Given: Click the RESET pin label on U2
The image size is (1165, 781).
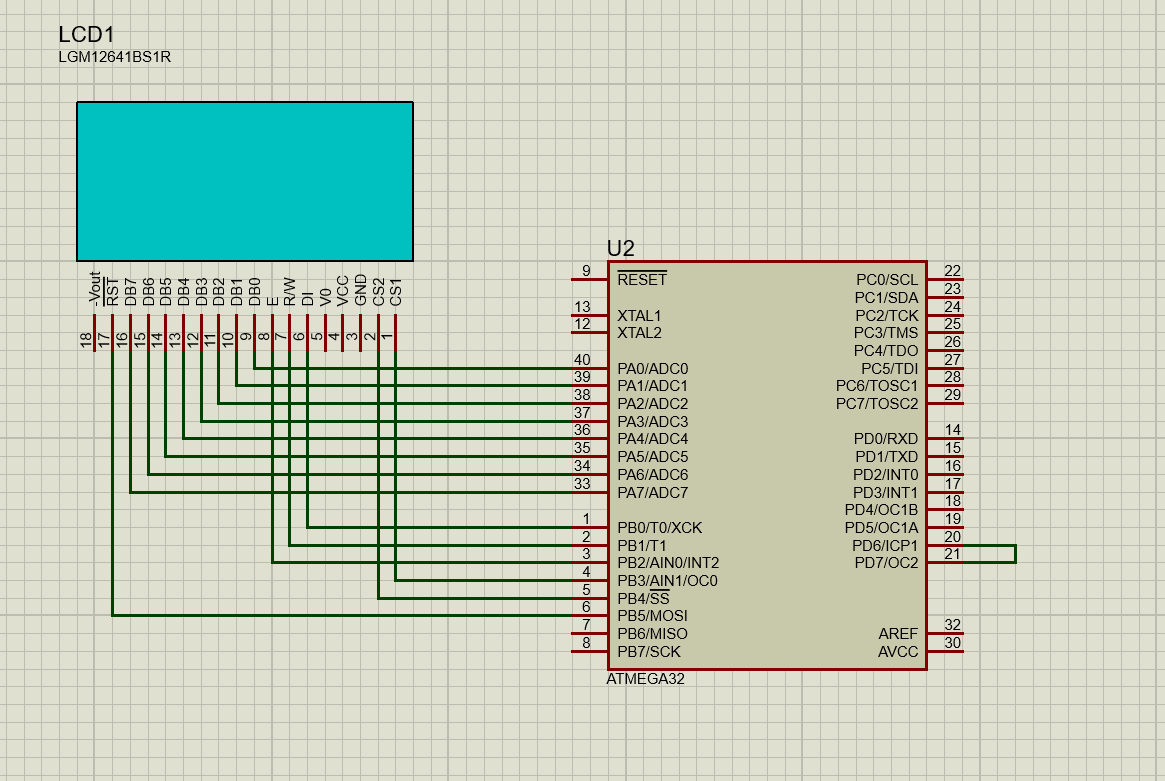Looking at the screenshot, I should (x=642, y=279).
